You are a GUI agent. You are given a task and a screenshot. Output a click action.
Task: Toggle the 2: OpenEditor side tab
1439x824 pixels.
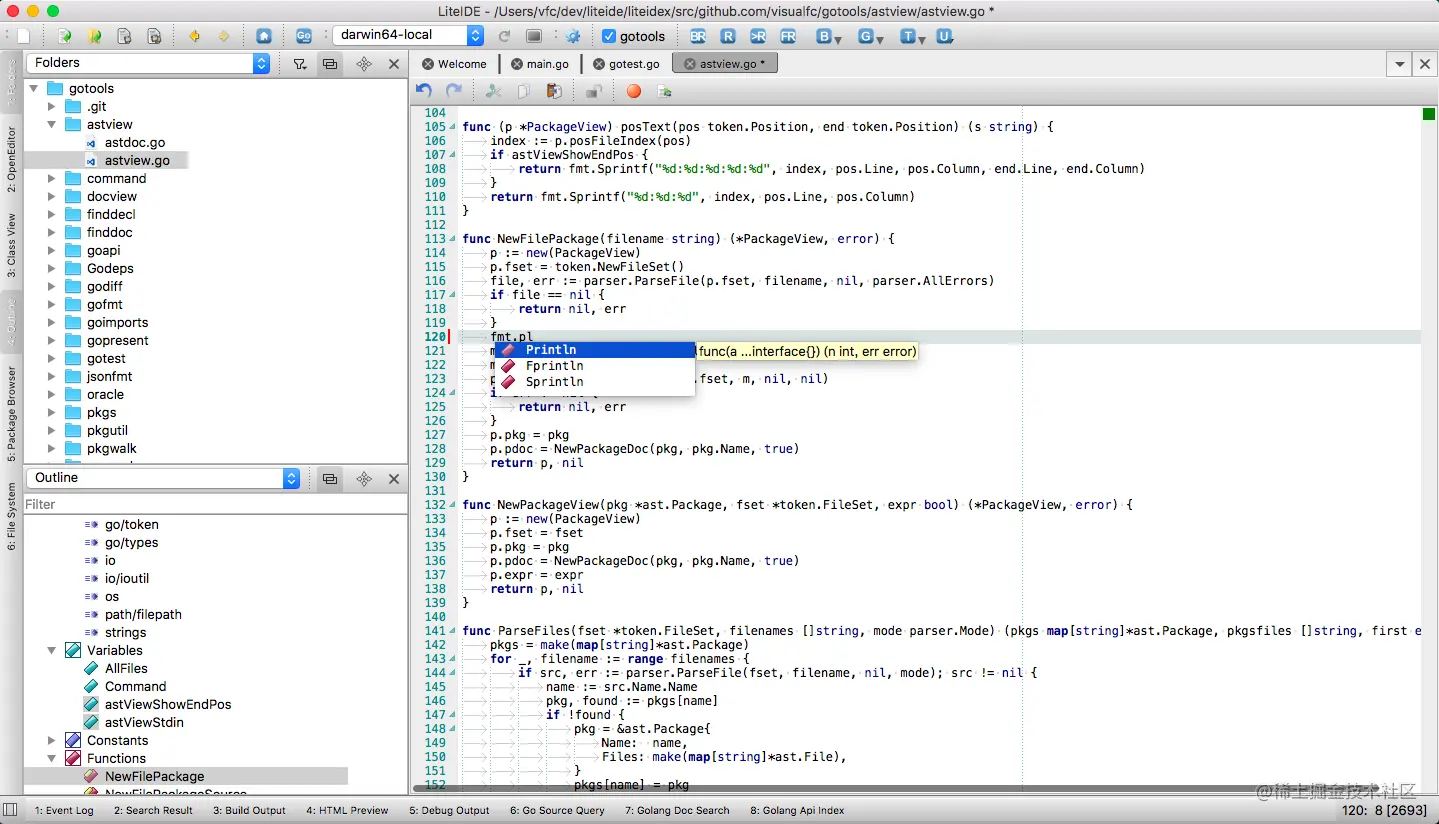tap(11, 159)
